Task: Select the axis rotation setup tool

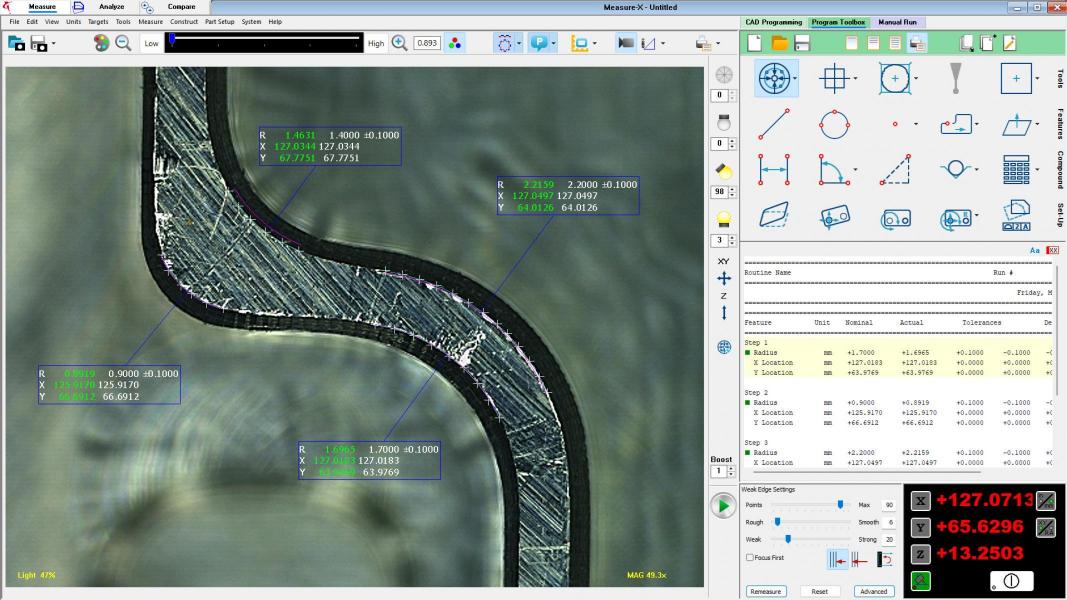Action: click(x=895, y=218)
